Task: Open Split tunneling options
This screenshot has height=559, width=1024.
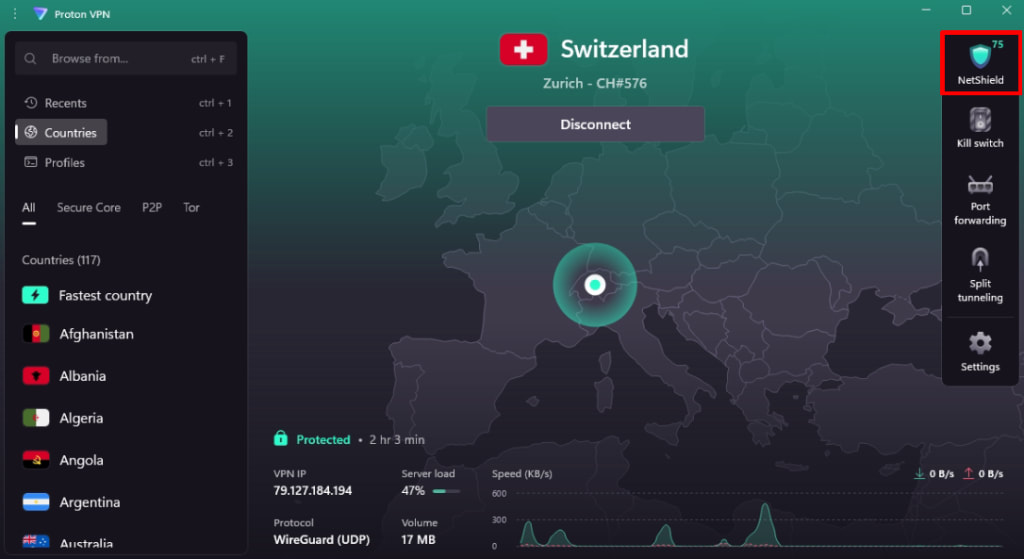Action: pyautogui.click(x=980, y=275)
